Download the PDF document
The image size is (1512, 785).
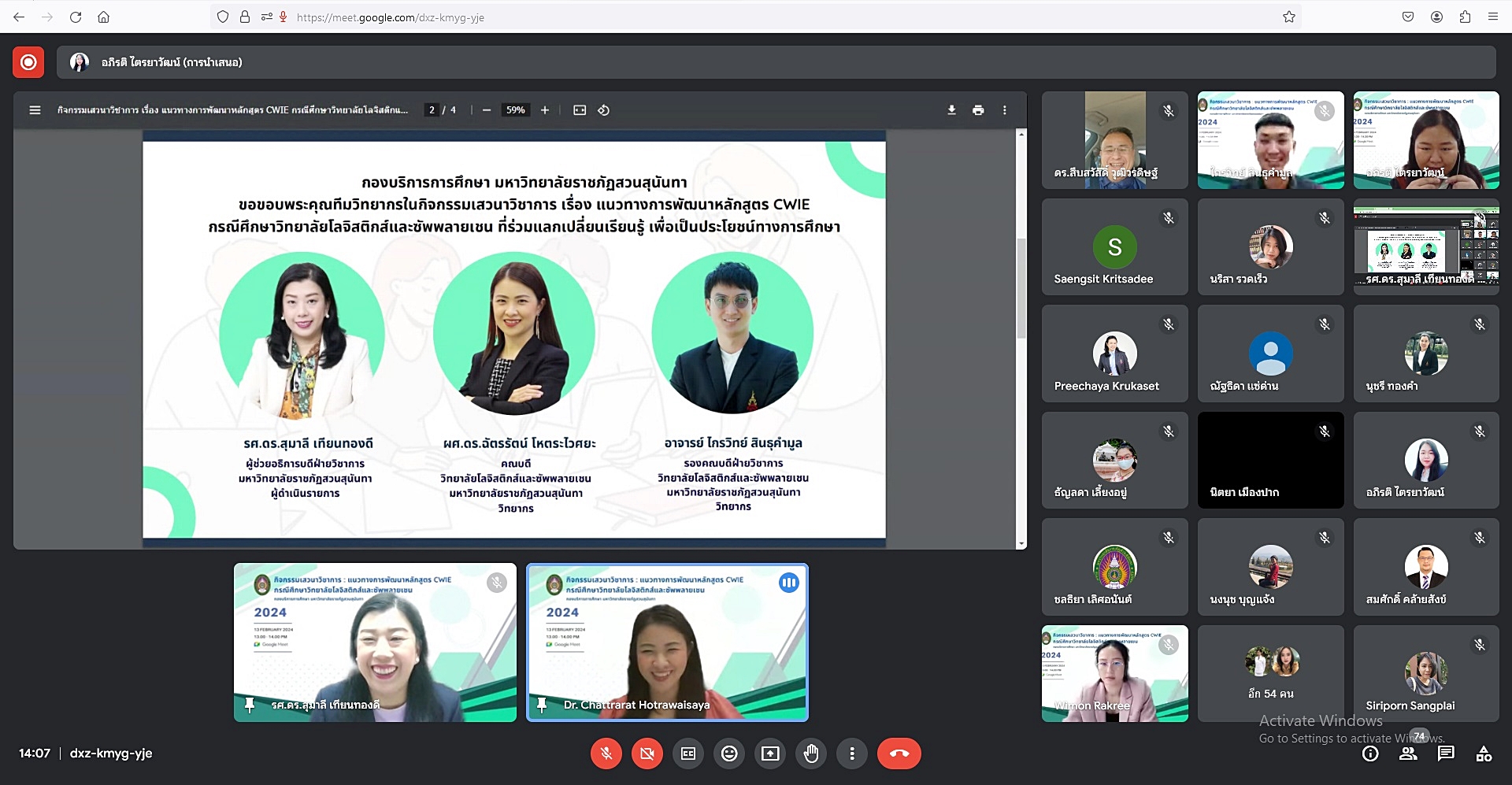click(x=951, y=110)
